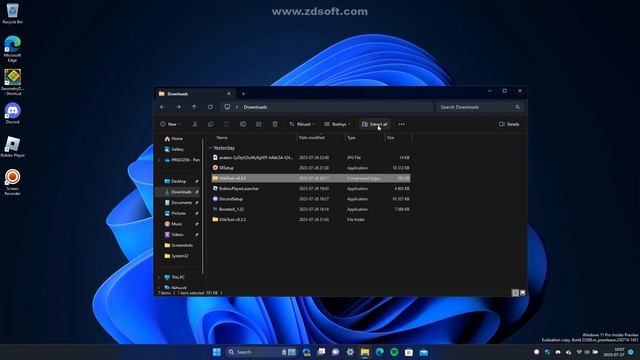This screenshot has height=360, width=640.
Task: Open Windows Start menu
Action: coord(217,352)
